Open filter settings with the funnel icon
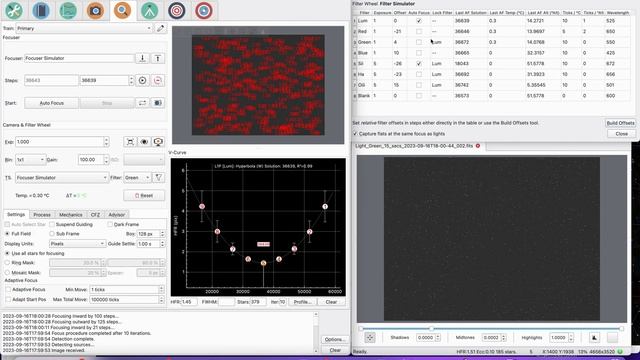Viewport: 640px width, 360px height. 158,178
